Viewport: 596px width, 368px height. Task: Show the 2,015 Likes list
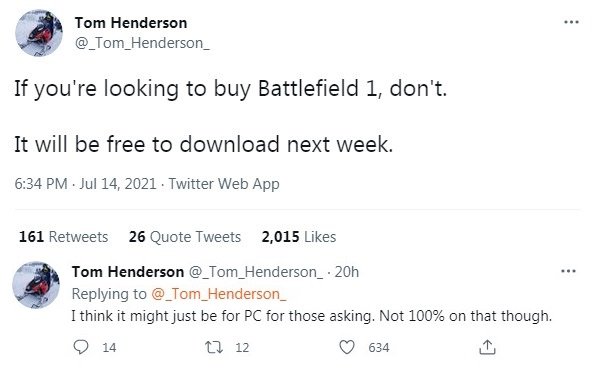pyautogui.click(x=299, y=237)
